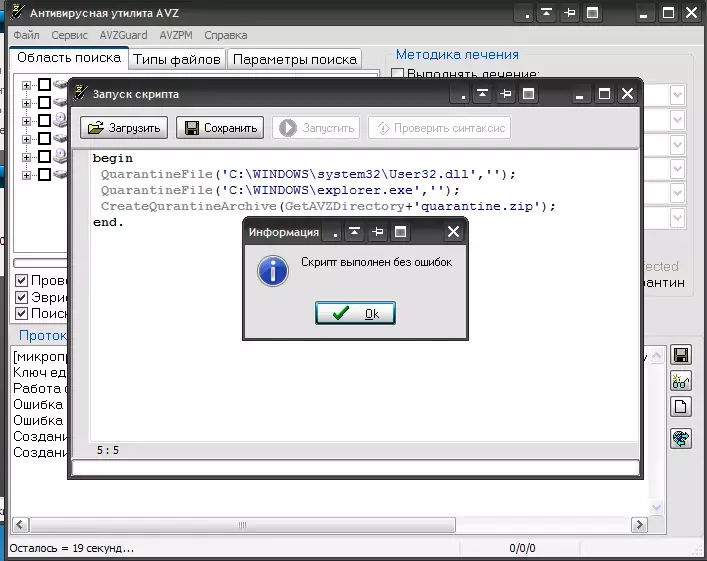Open the second treatment method dropdown
Screen dimensions: 707x561
(x=677, y=120)
